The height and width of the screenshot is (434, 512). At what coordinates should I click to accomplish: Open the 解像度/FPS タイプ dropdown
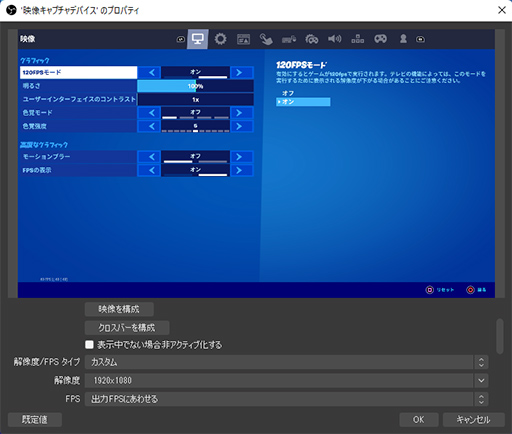click(286, 362)
